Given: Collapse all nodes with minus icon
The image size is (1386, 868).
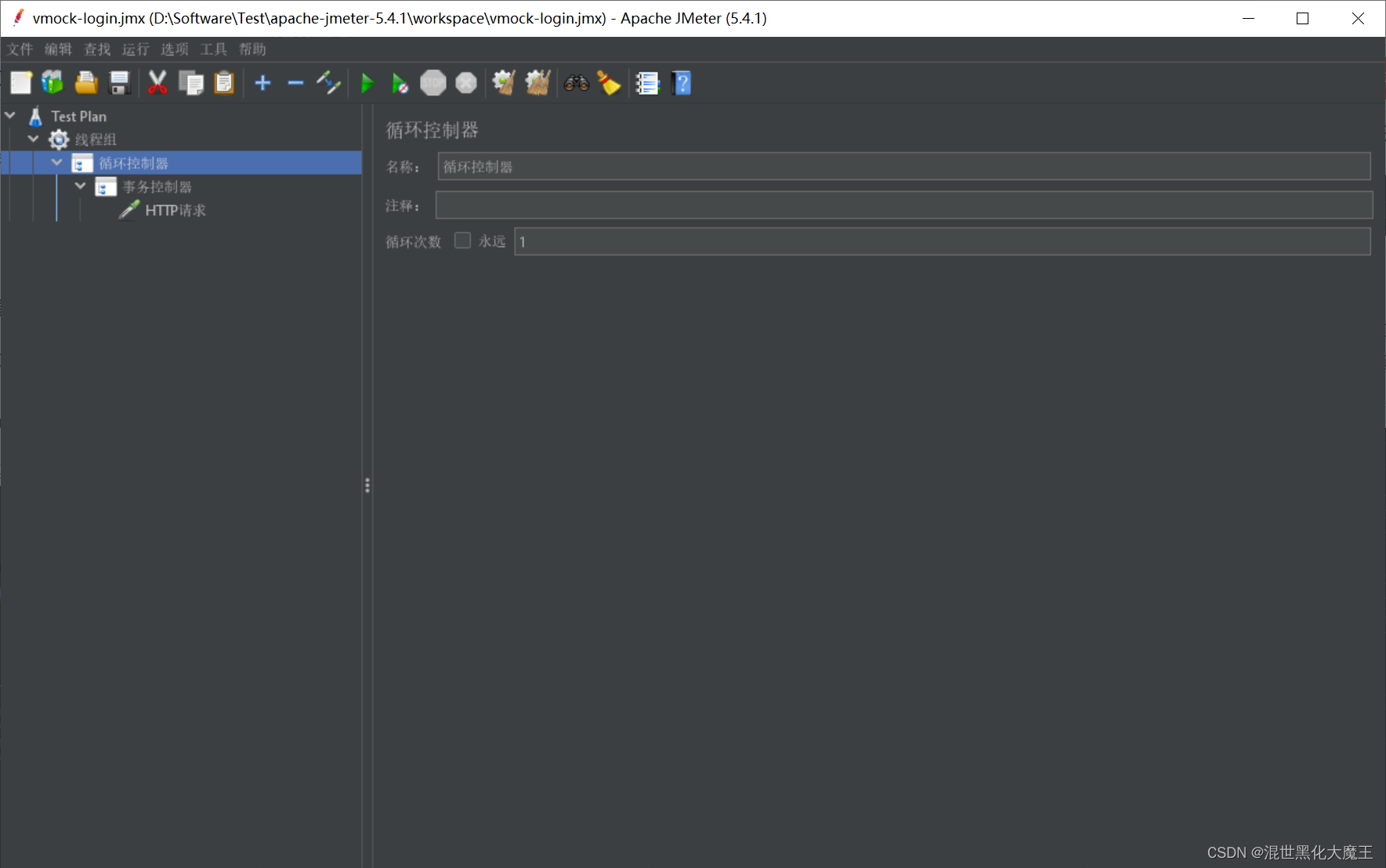Looking at the screenshot, I should [295, 82].
